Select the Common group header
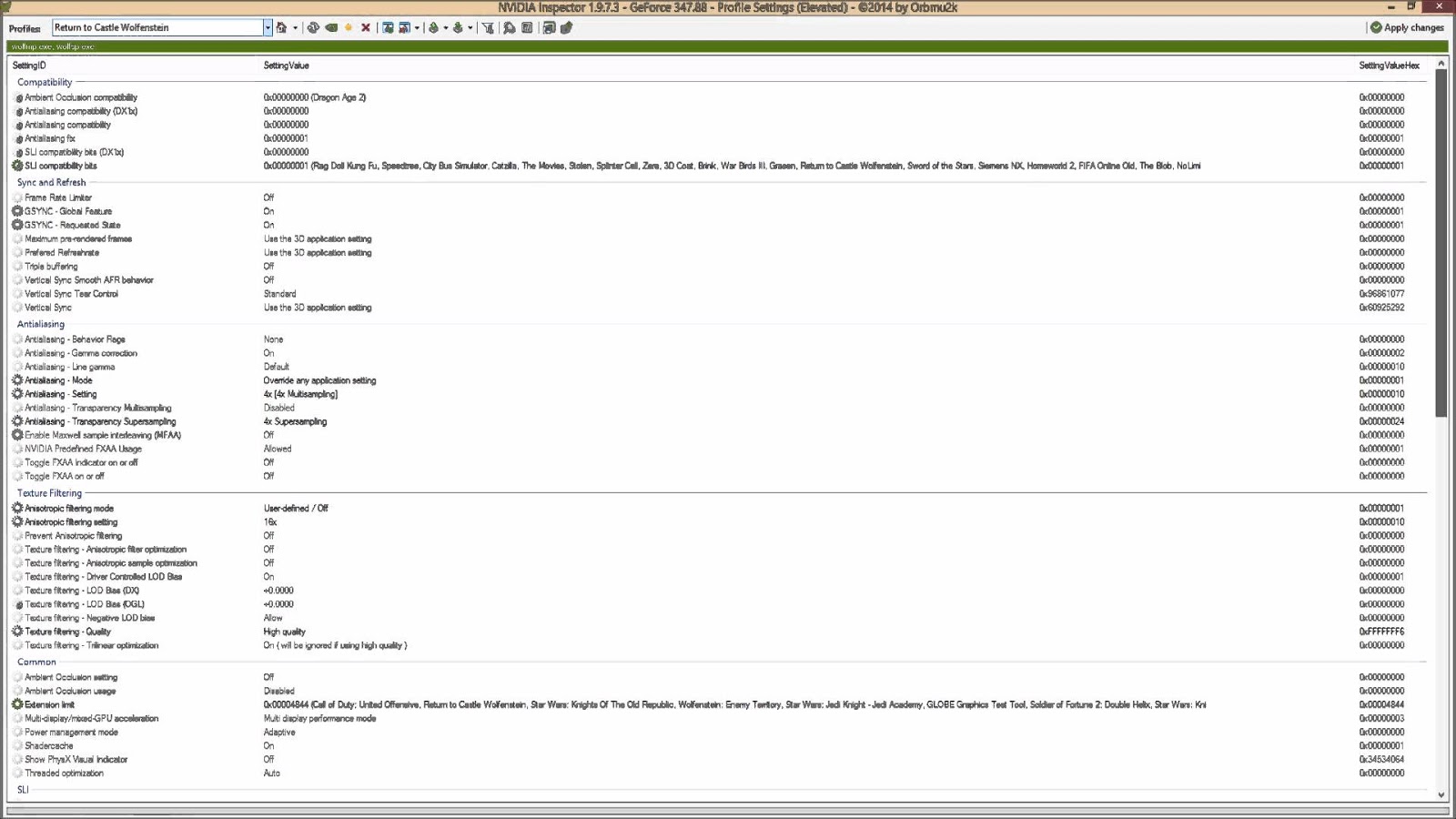This screenshot has height=819, width=1456. pos(36,662)
